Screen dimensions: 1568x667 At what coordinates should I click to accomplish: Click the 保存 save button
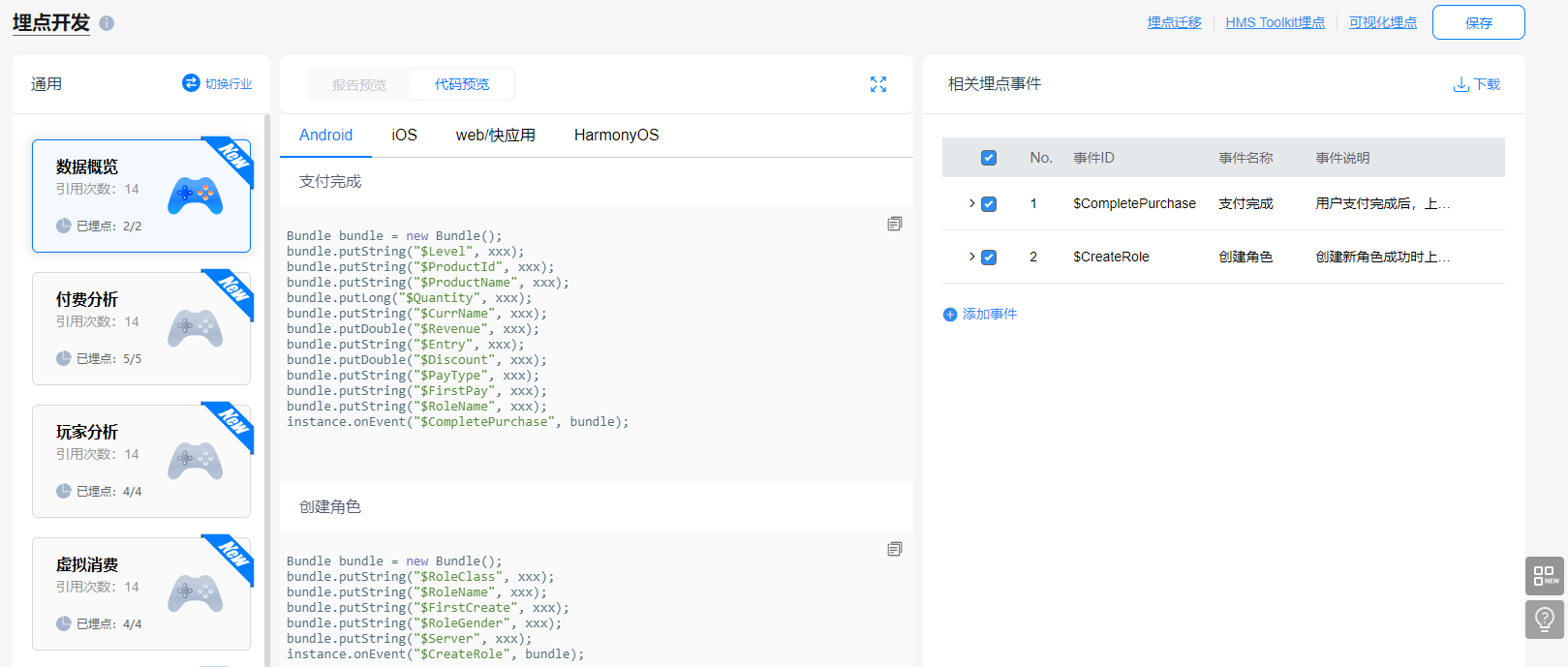pyautogui.click(x=1478, y=22)
